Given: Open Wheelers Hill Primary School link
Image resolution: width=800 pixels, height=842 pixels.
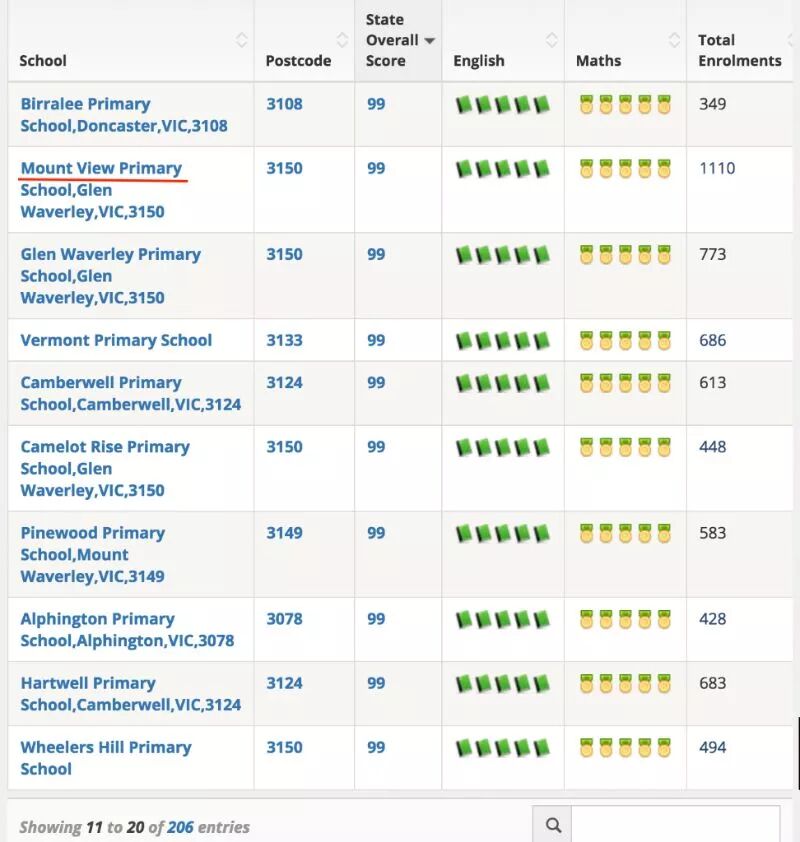Looking at the screenshot, I should click(x=106, y=758).
